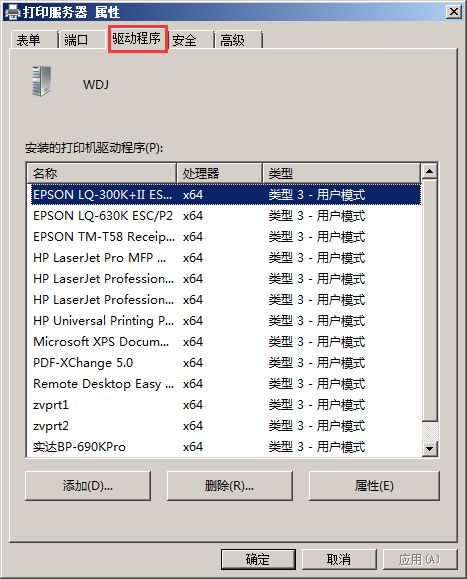Go to the 安全 tab

(191, 40)
